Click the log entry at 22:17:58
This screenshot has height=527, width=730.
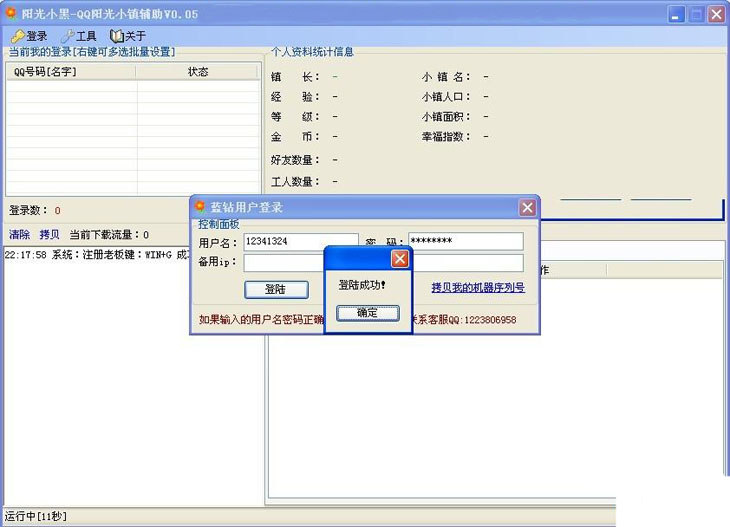(98, 255)
